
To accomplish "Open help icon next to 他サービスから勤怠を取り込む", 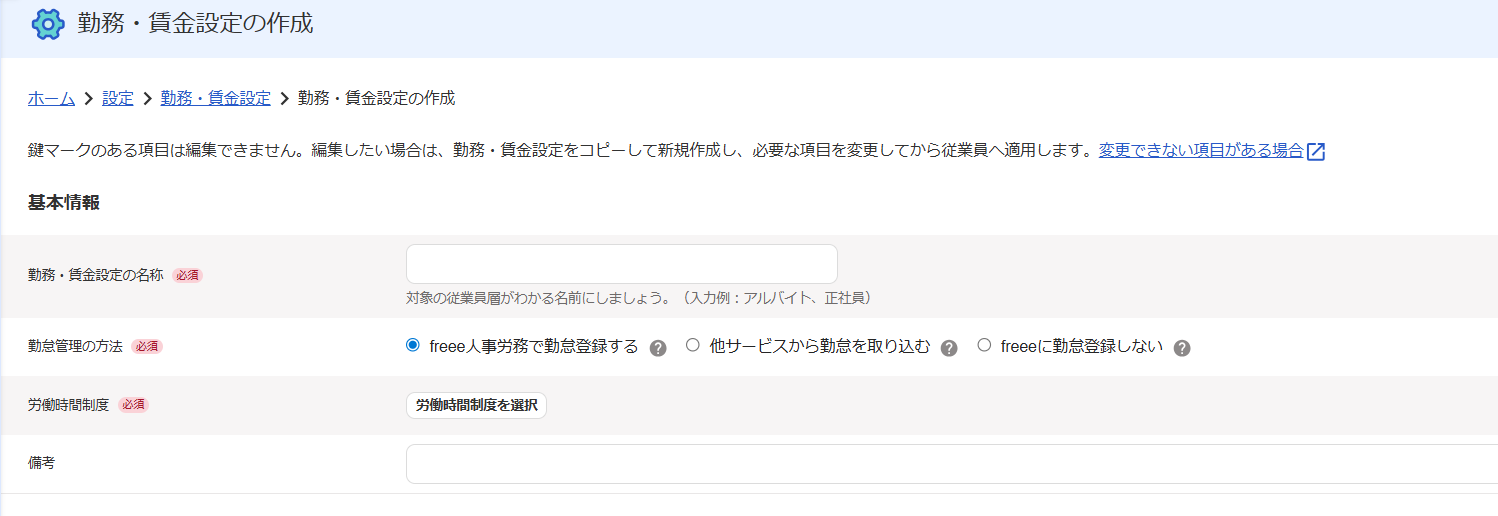I will coord(950,348).
